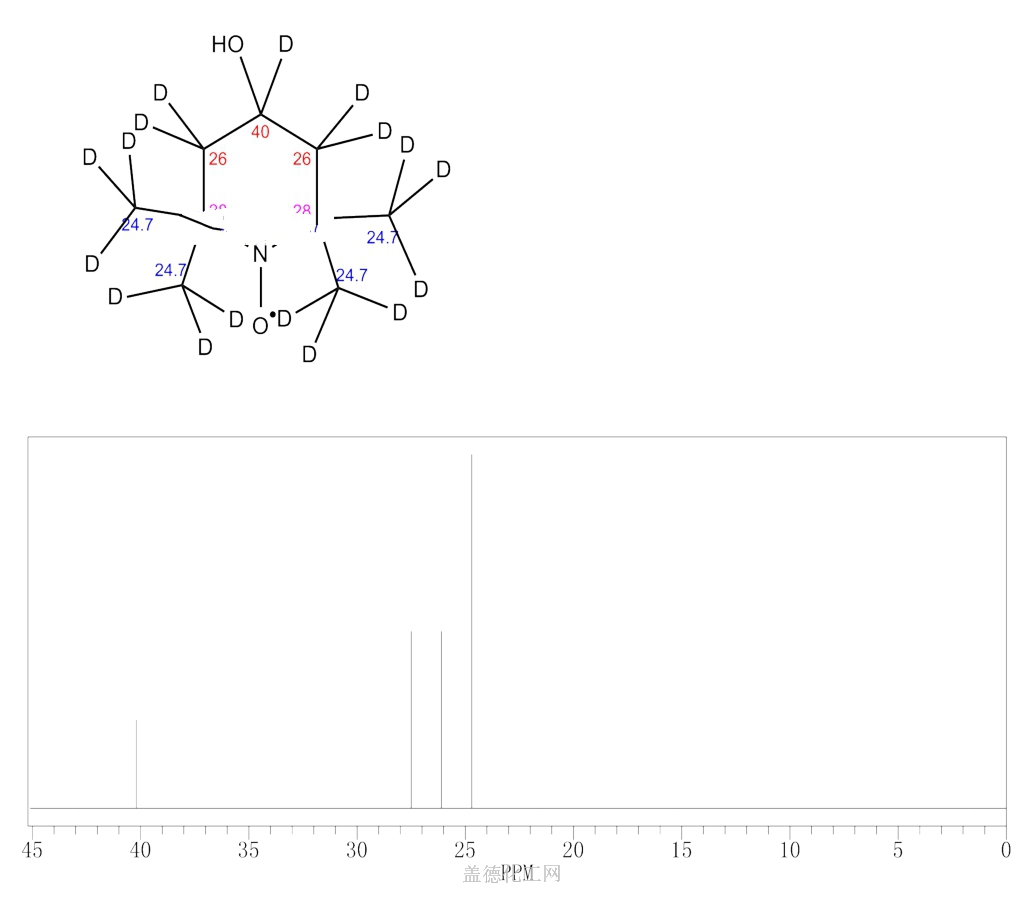
Task: Click the PPM axis title
Action: (x=517, y=873)
